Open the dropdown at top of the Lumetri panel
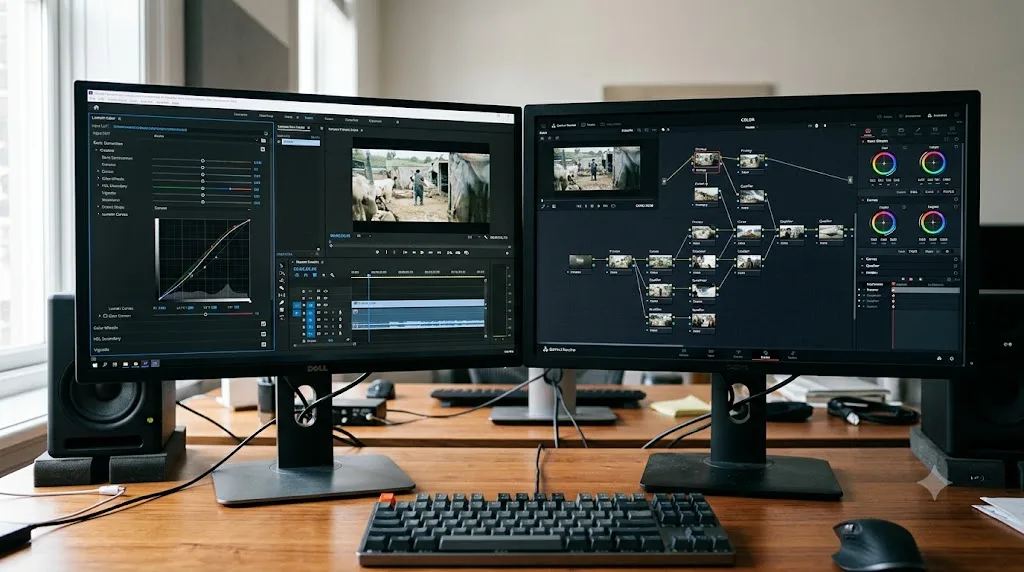The height and width of the screenshot is (572, 1024). (x=206, y=137)
